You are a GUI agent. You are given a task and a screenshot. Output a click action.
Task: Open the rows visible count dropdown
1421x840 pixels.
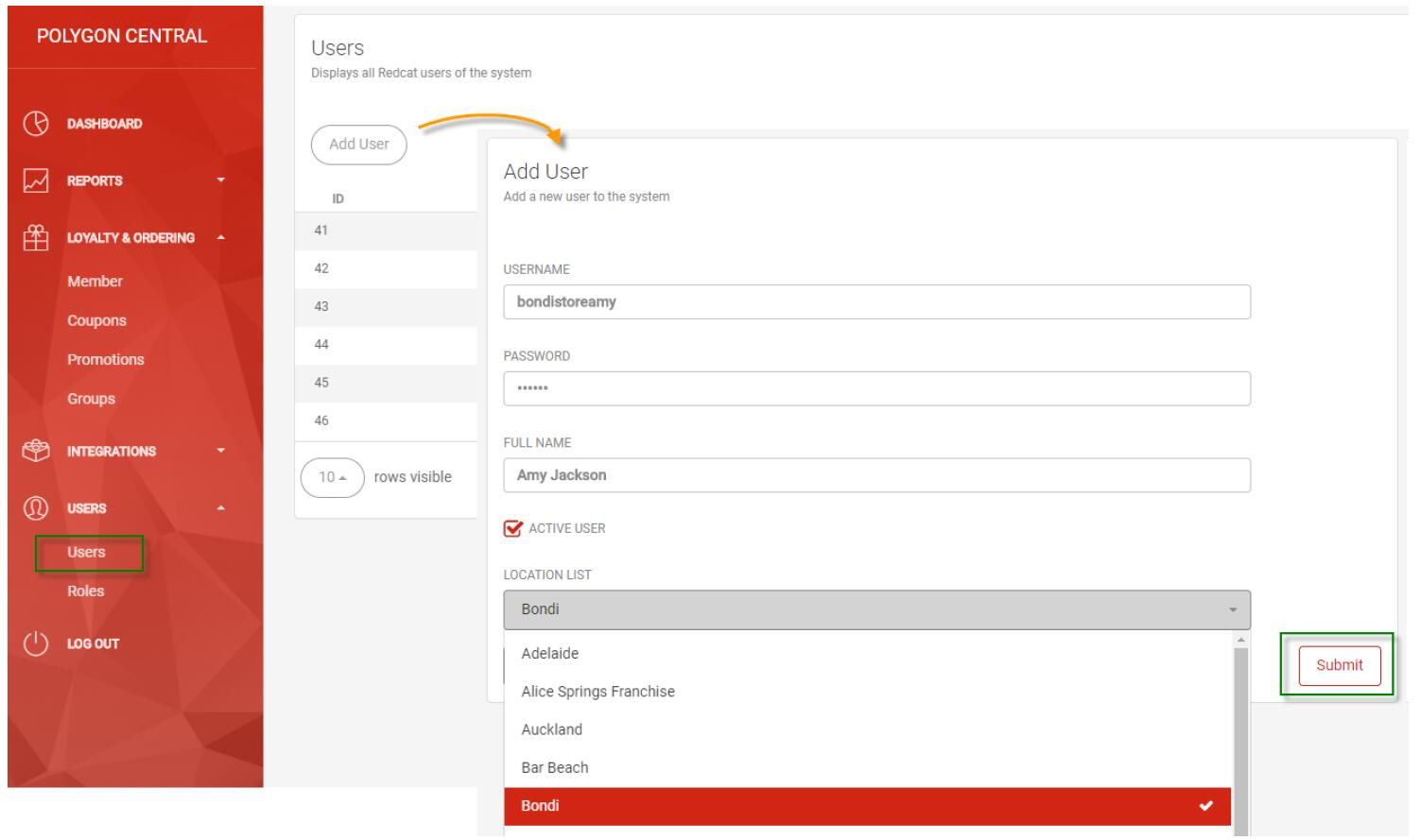click(332, 477)
